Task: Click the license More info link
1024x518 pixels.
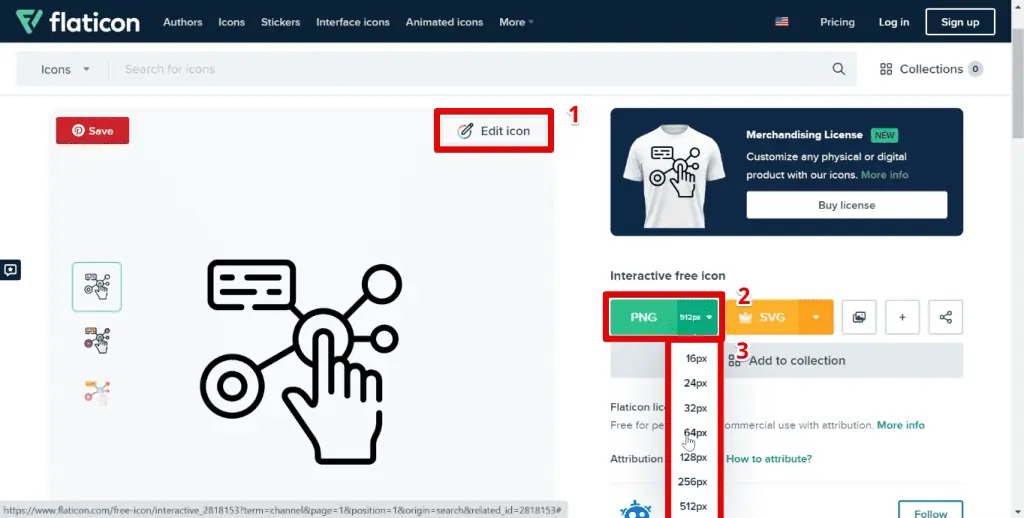Action: (x=901, y=425)
